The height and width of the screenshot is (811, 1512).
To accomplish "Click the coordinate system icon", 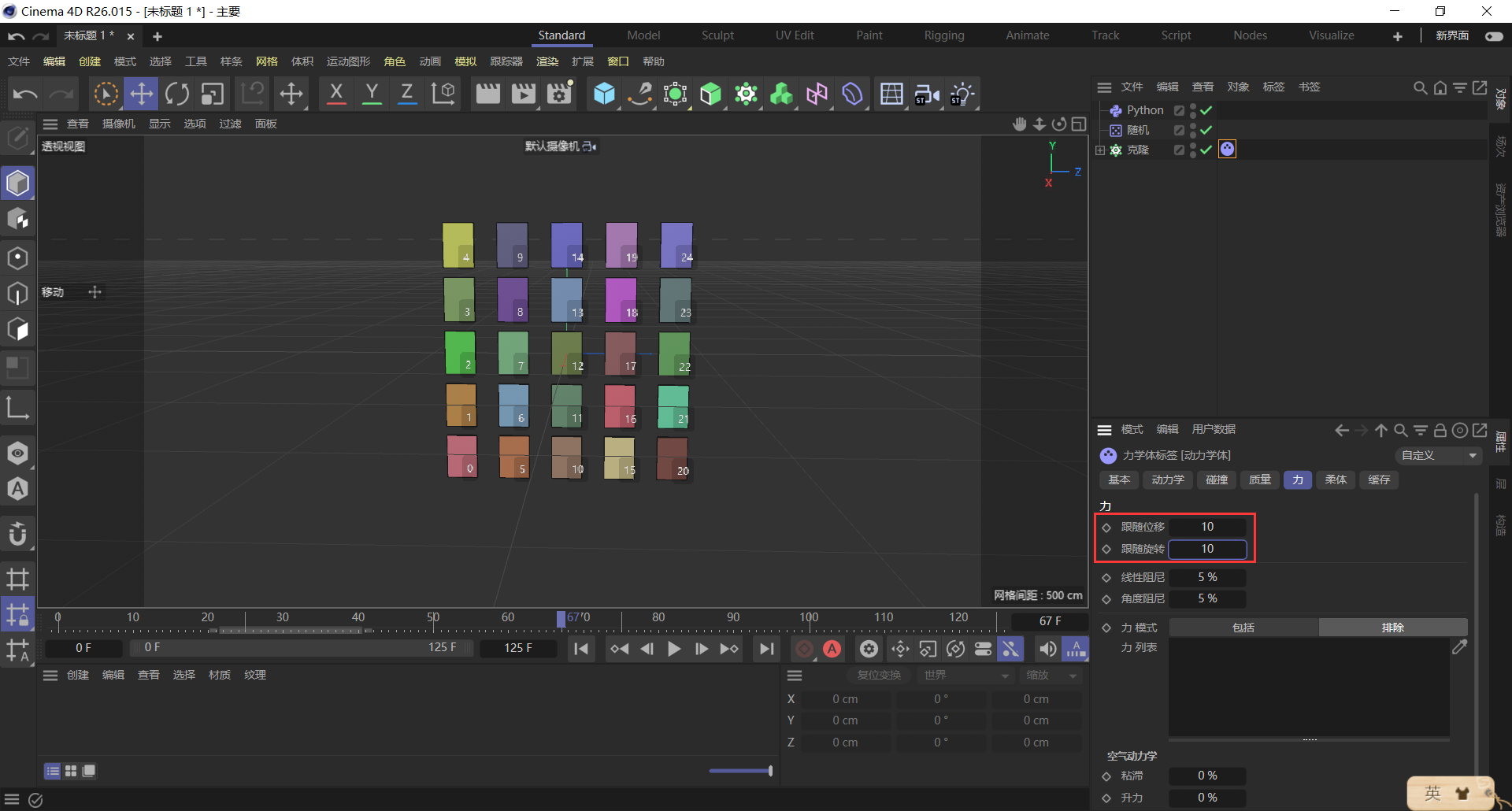I will [443, 94].
